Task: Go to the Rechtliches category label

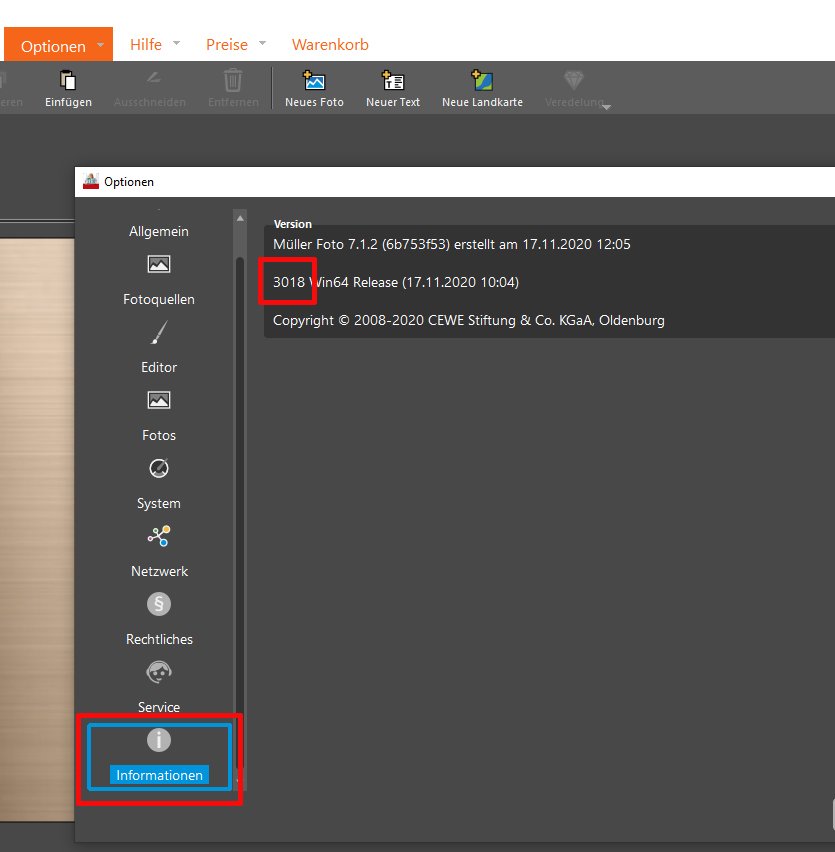Action: point(159,639)
